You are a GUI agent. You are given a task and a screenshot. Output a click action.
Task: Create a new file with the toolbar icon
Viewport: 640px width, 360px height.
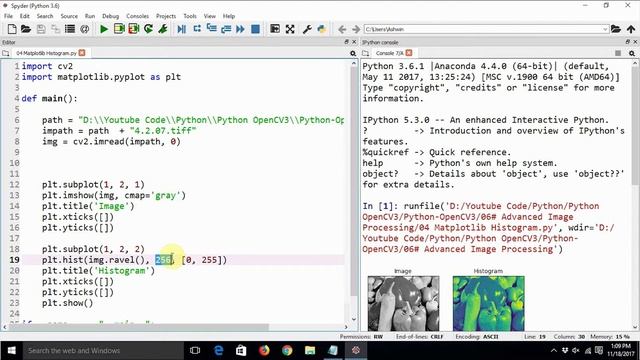tap(12, 29)
